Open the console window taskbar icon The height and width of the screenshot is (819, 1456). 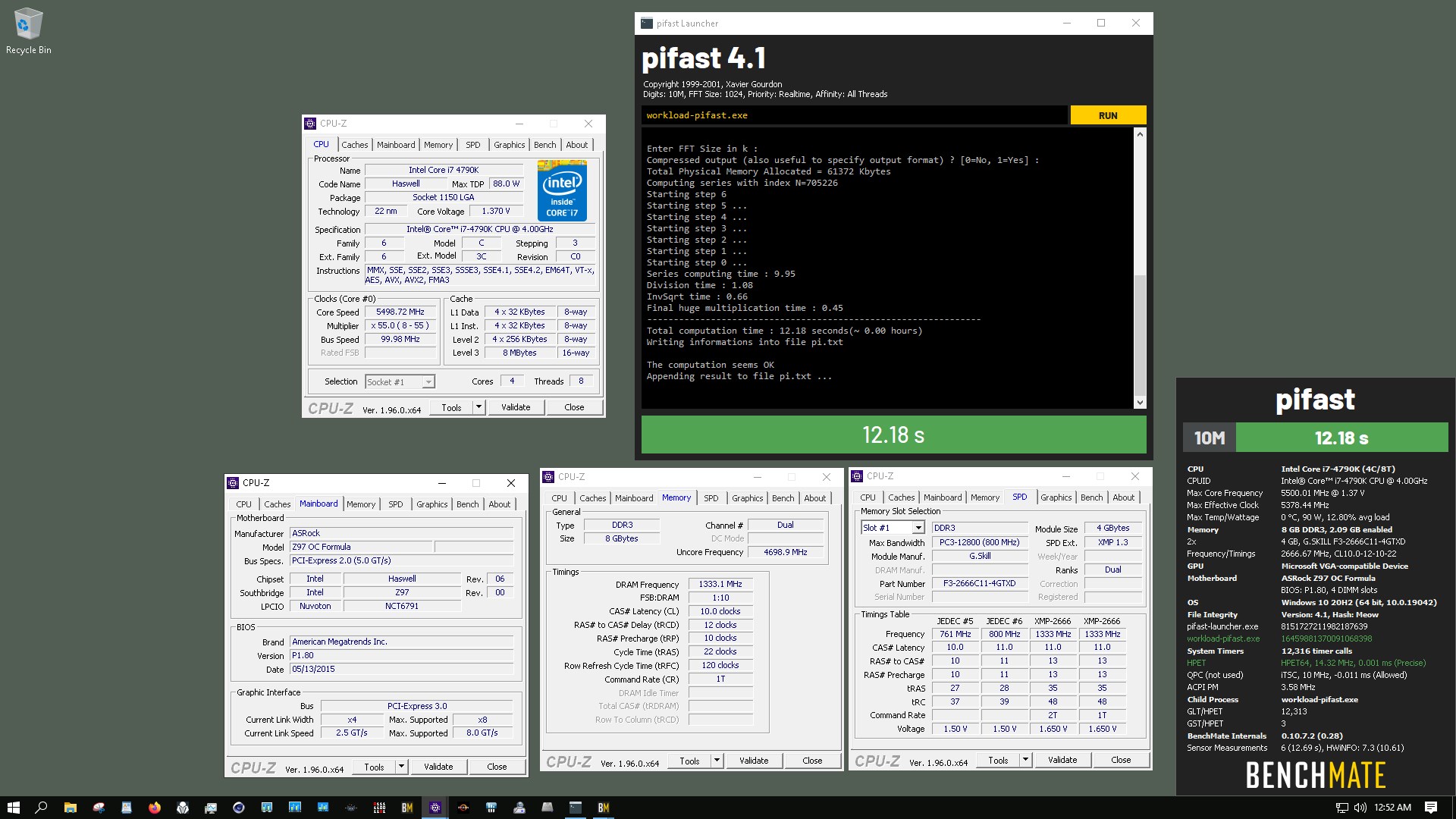coord(576,808)
